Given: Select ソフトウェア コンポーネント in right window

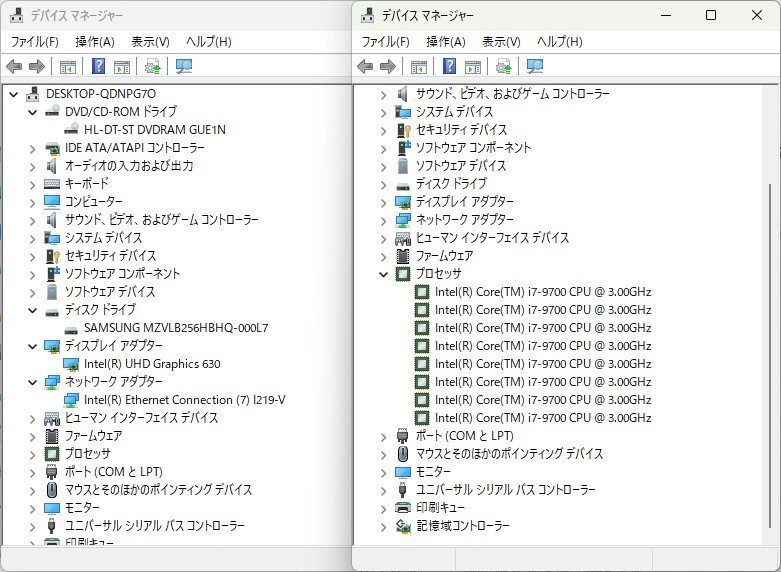Looking at the screenshot, I should point(473,147).
